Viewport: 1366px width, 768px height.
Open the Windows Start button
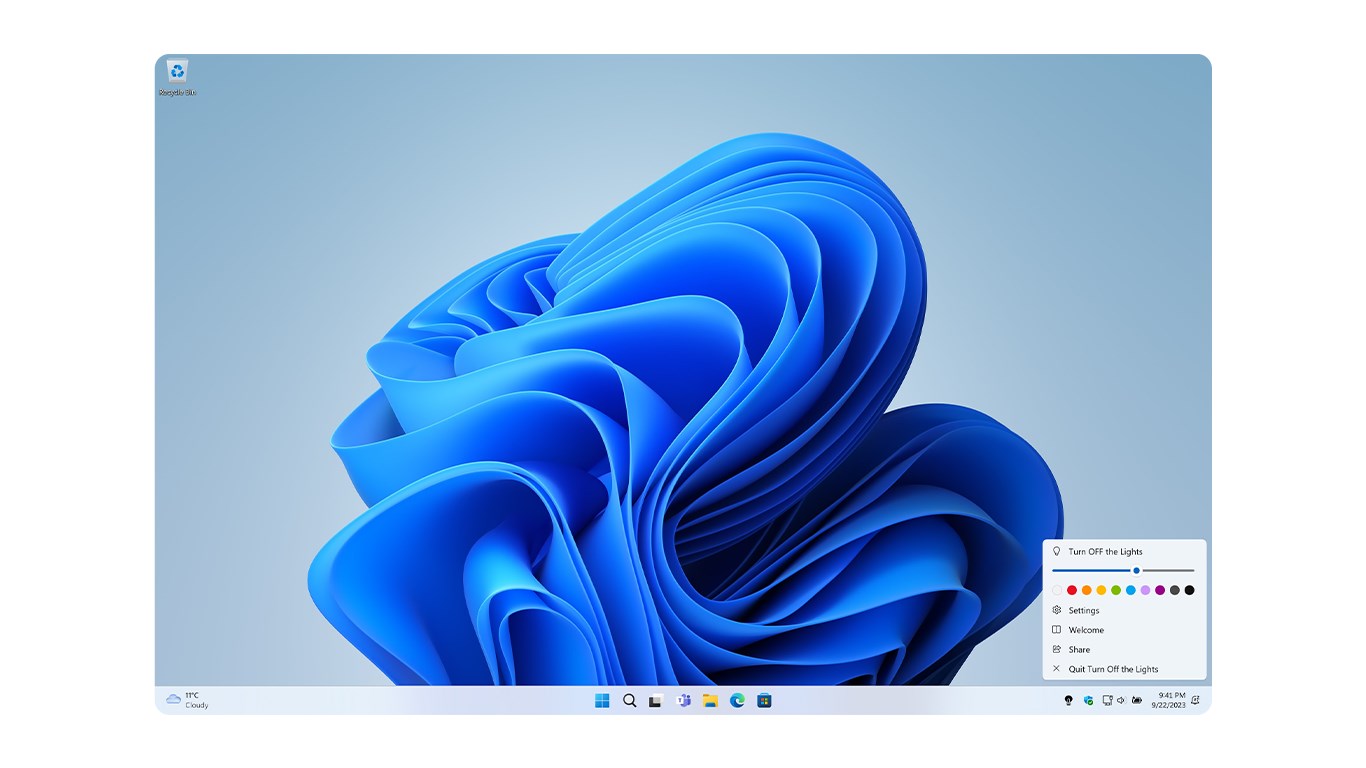click(x=602, y=700)
